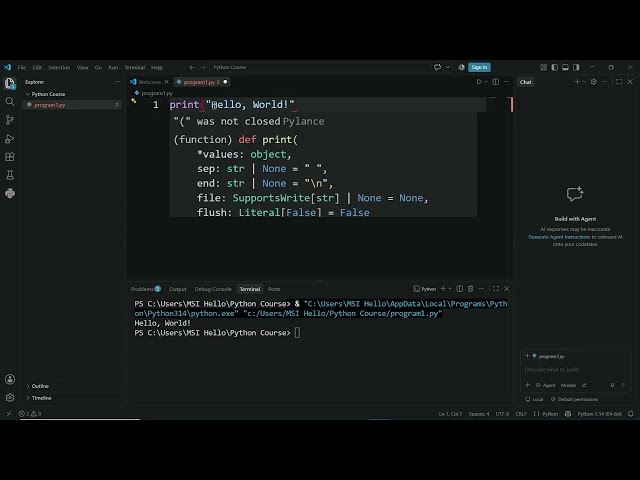Split the editor to the right
640x480 pixels.
(496, 82)
